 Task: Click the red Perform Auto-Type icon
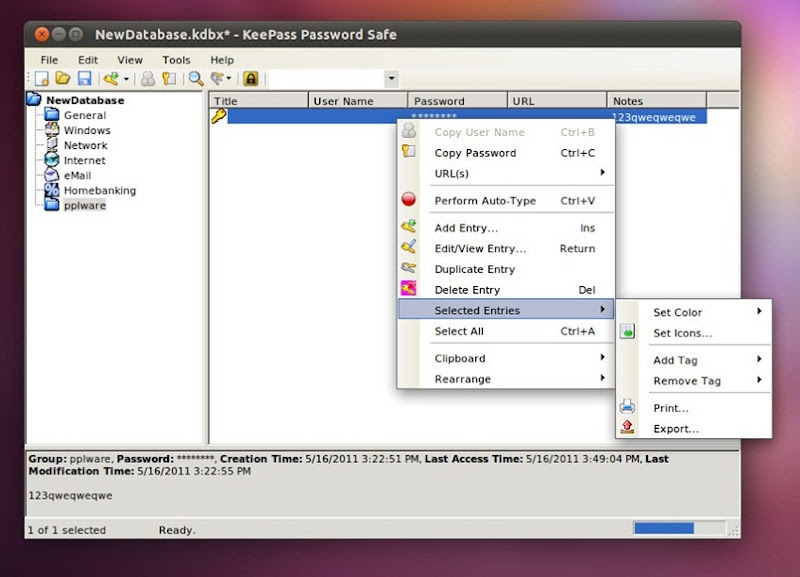pyautogui.click(x=409, y=199)
